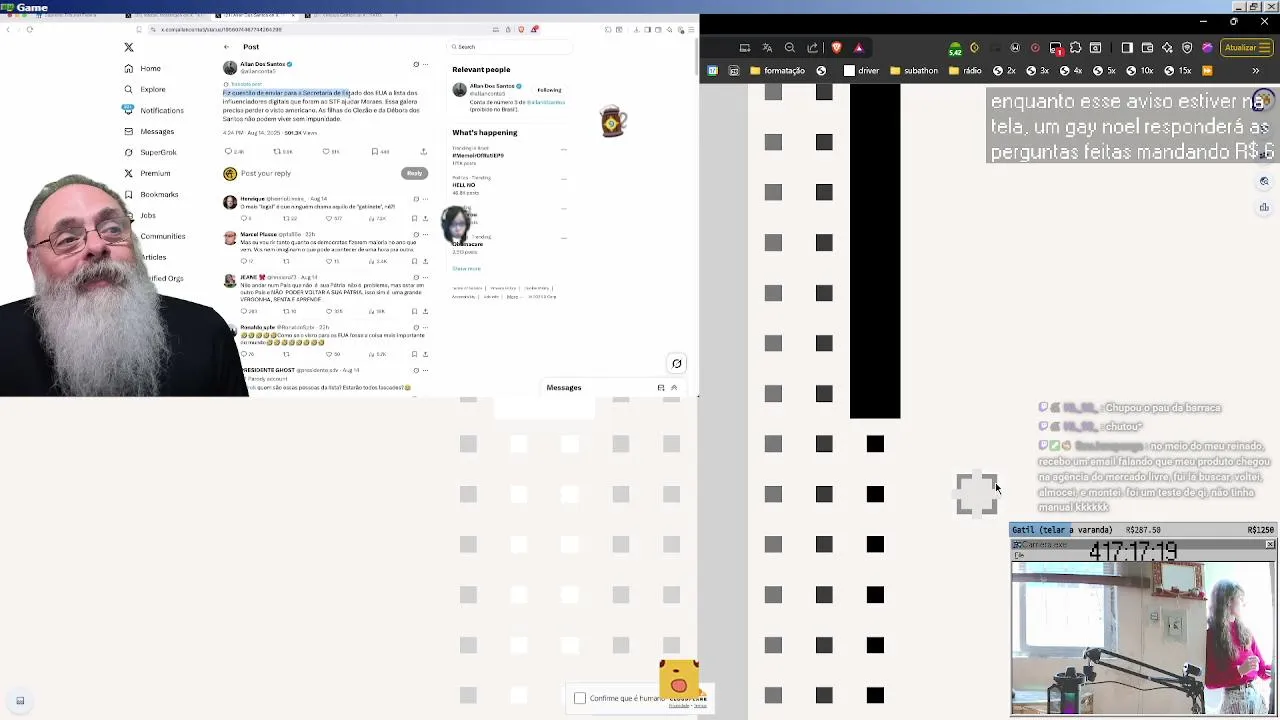This screenshot has height=720, width=1280.
Task: Click Grok icon on main post
Action: tap(416, 64)
